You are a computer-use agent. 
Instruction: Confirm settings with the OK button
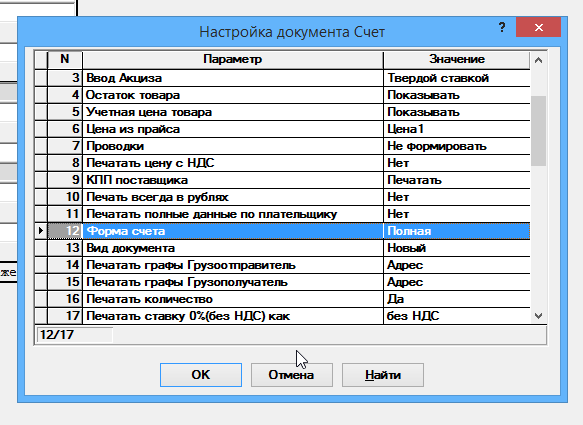[201, 375]
